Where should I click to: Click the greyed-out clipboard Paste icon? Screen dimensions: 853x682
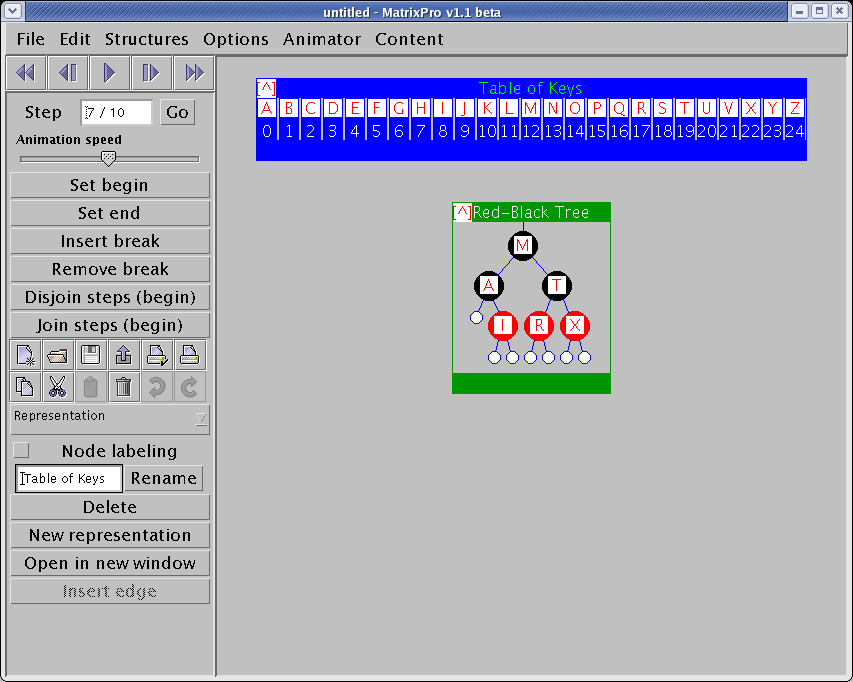tap(90, 387)
